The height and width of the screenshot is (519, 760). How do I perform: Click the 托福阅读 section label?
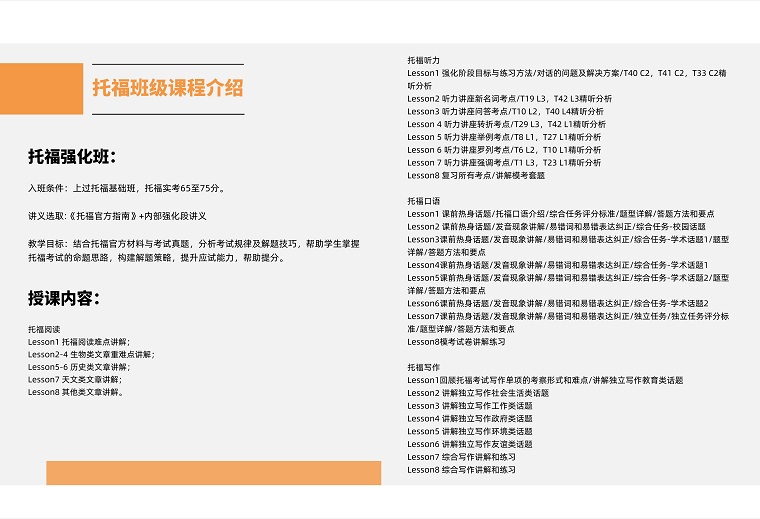click(44, 329)
